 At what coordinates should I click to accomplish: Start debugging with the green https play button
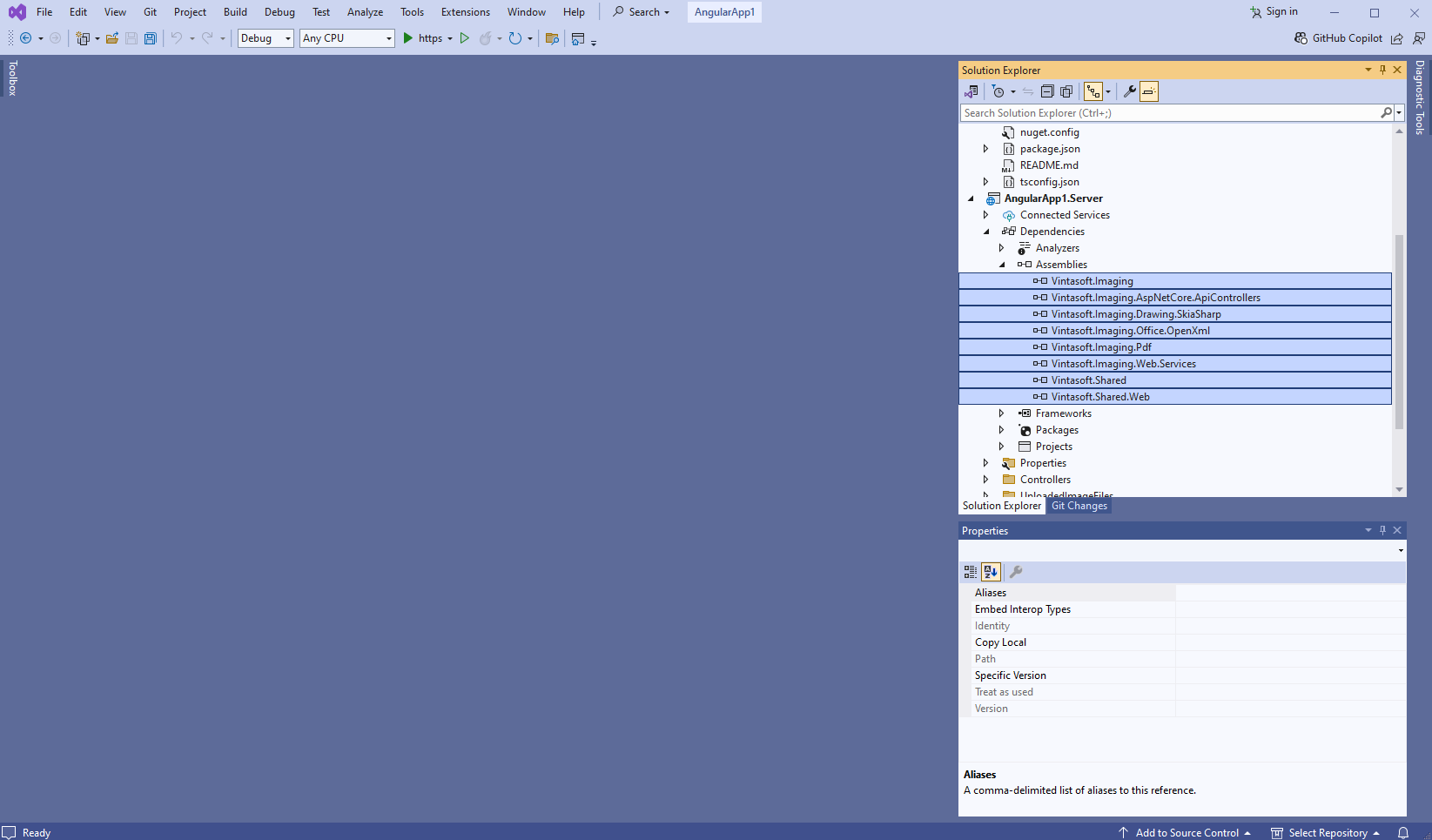pos(407,38)
